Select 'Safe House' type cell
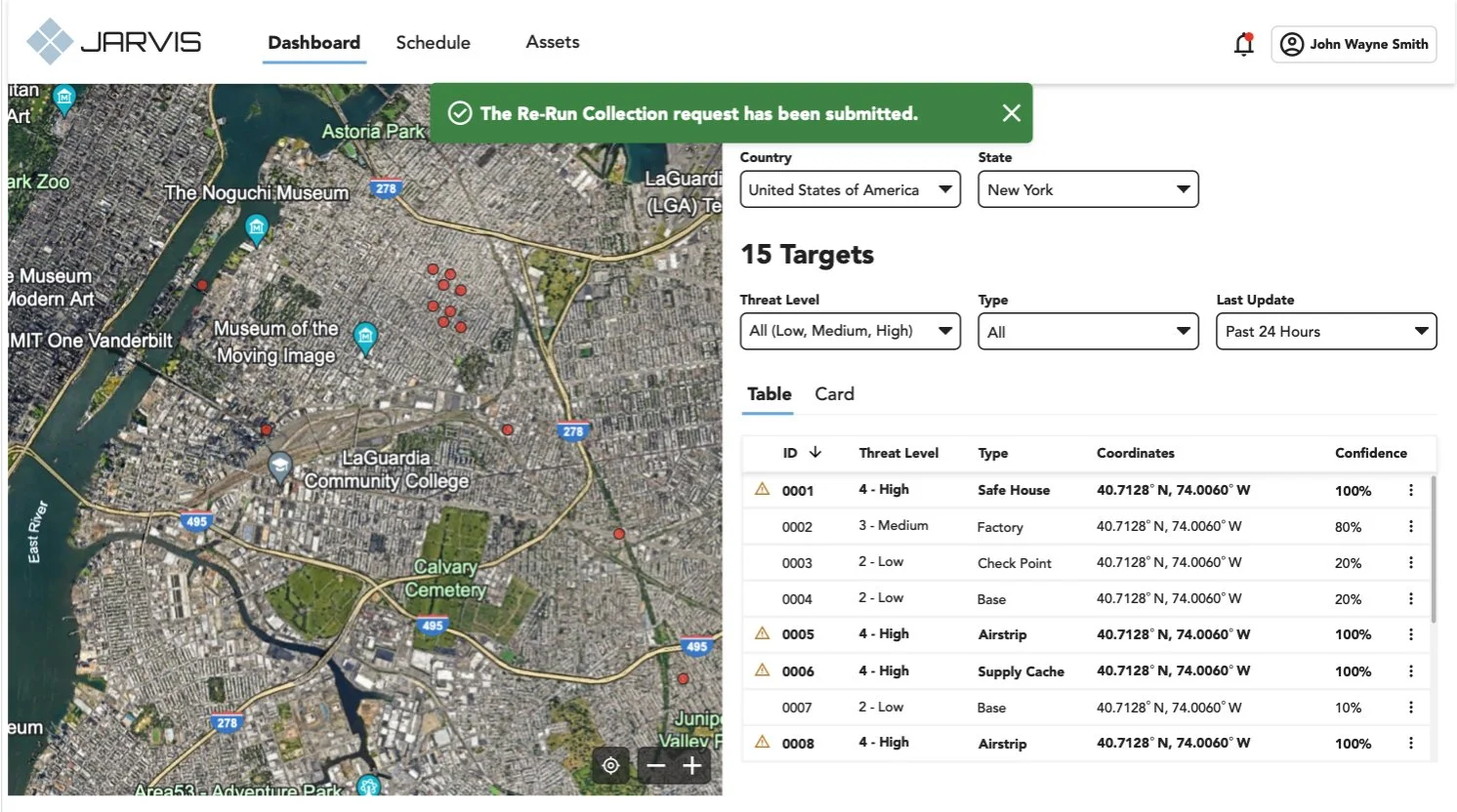The width and height of the screenshot is (1457, 812). pyautogui.click(x=1014, y=490)
